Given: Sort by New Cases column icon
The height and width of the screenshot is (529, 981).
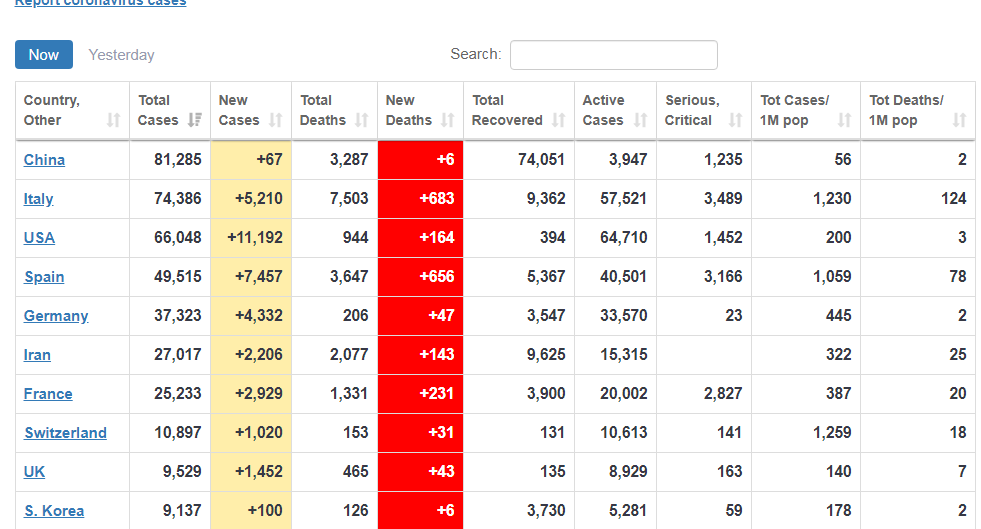Looking at the screenshot, I should [276, 120].
